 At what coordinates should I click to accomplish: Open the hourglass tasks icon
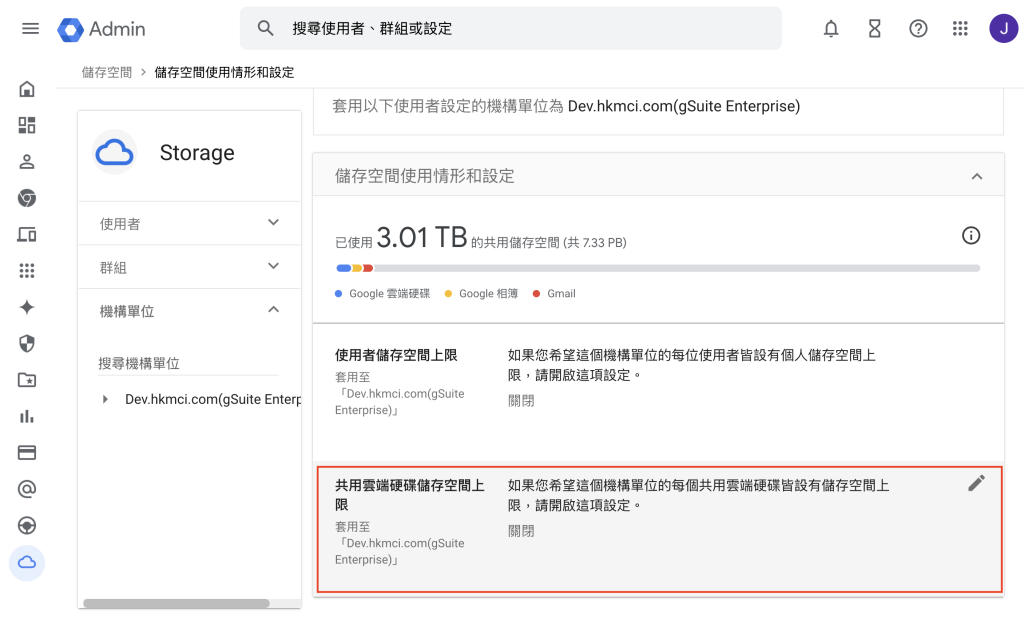pos(874,29)
